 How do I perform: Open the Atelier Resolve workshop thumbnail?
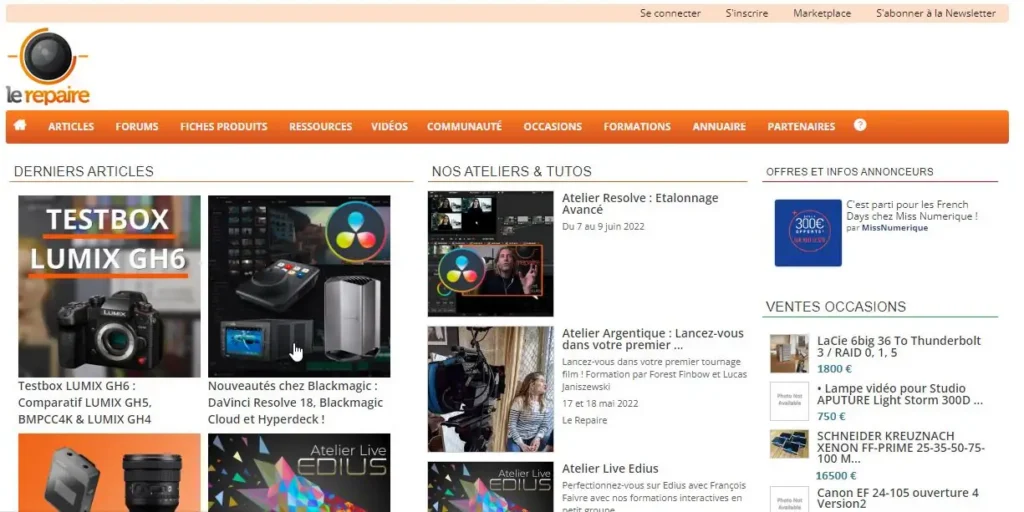(x=490, y=253)
